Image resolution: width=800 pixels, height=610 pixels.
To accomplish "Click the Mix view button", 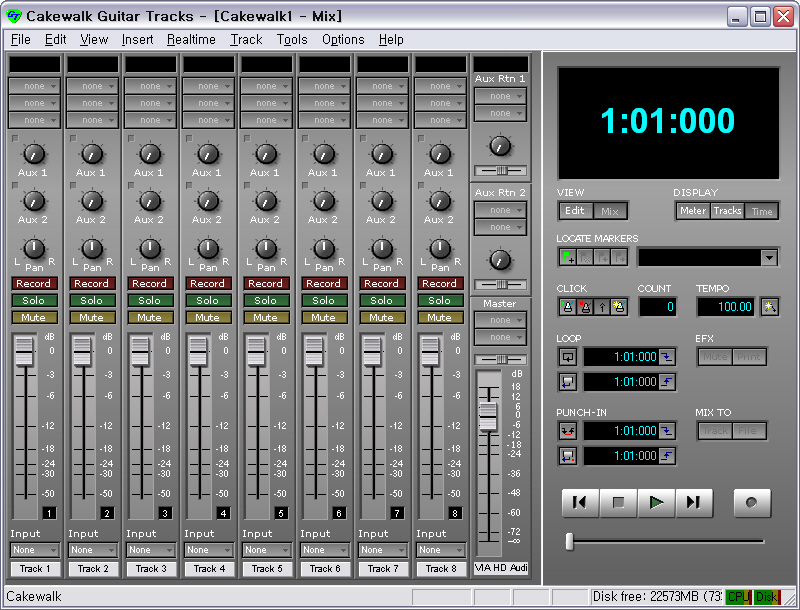I will (x=610, y=211).
